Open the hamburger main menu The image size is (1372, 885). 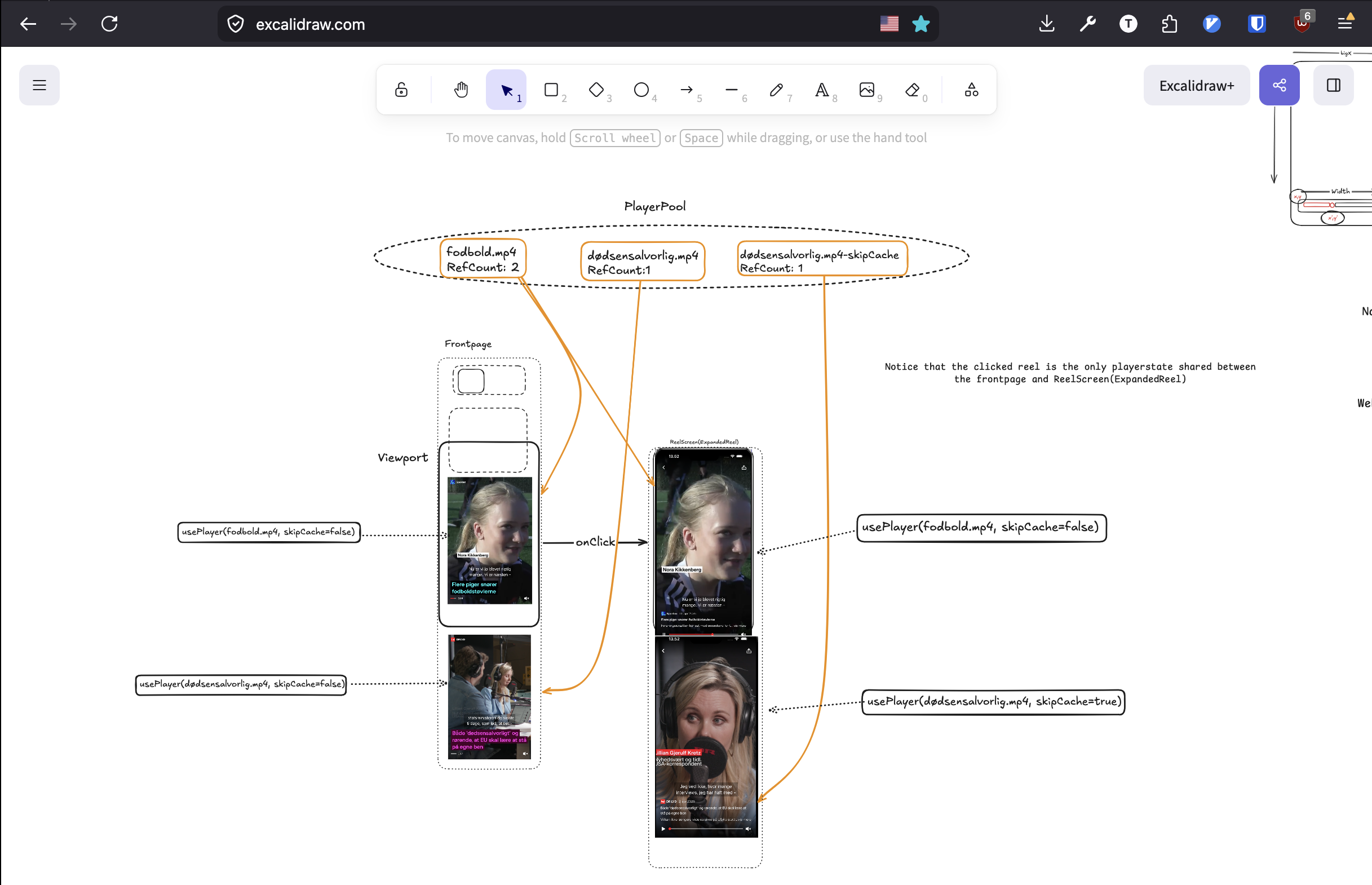point(39,85)
